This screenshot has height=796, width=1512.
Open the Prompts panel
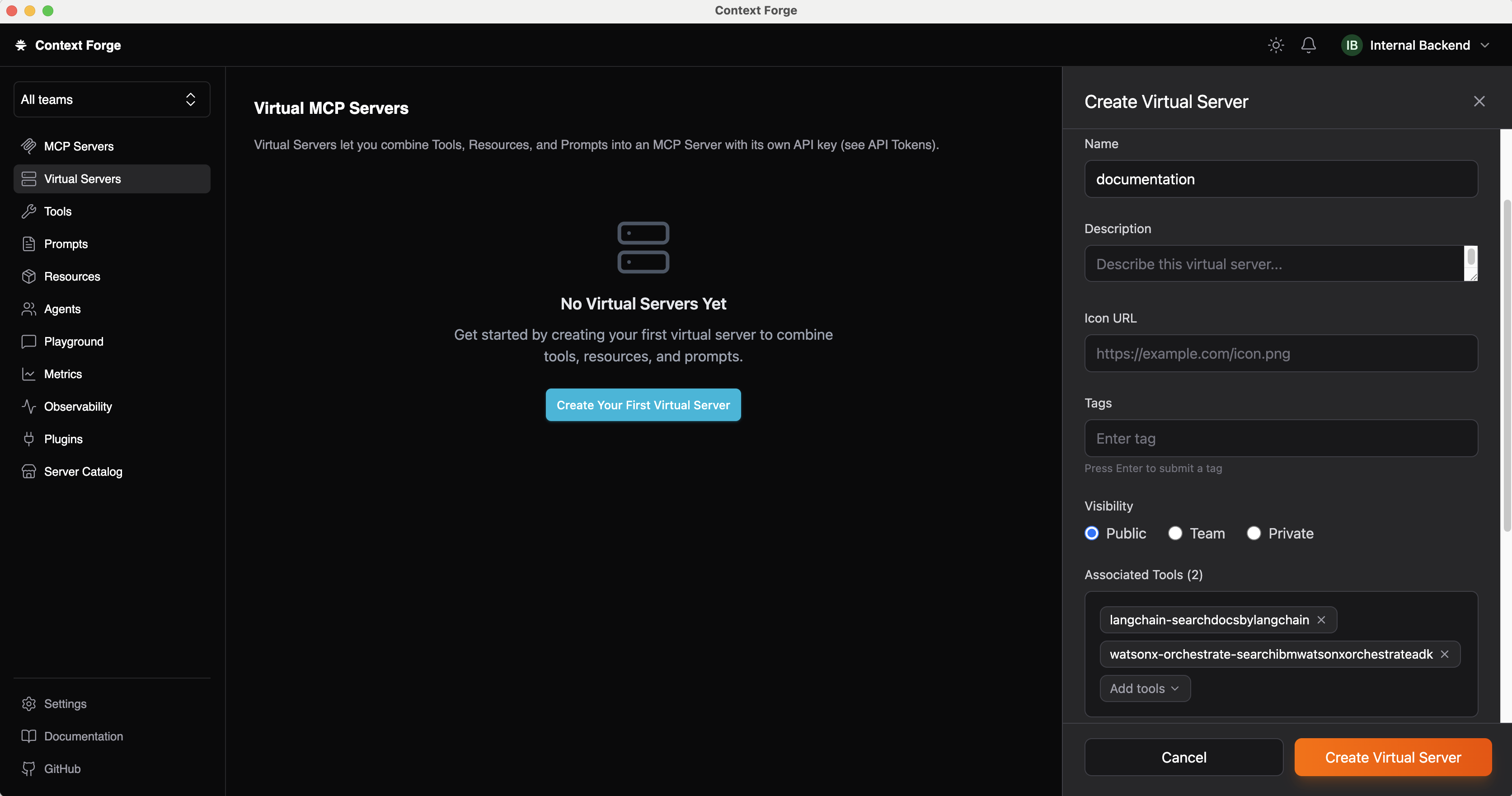(66, 243)
